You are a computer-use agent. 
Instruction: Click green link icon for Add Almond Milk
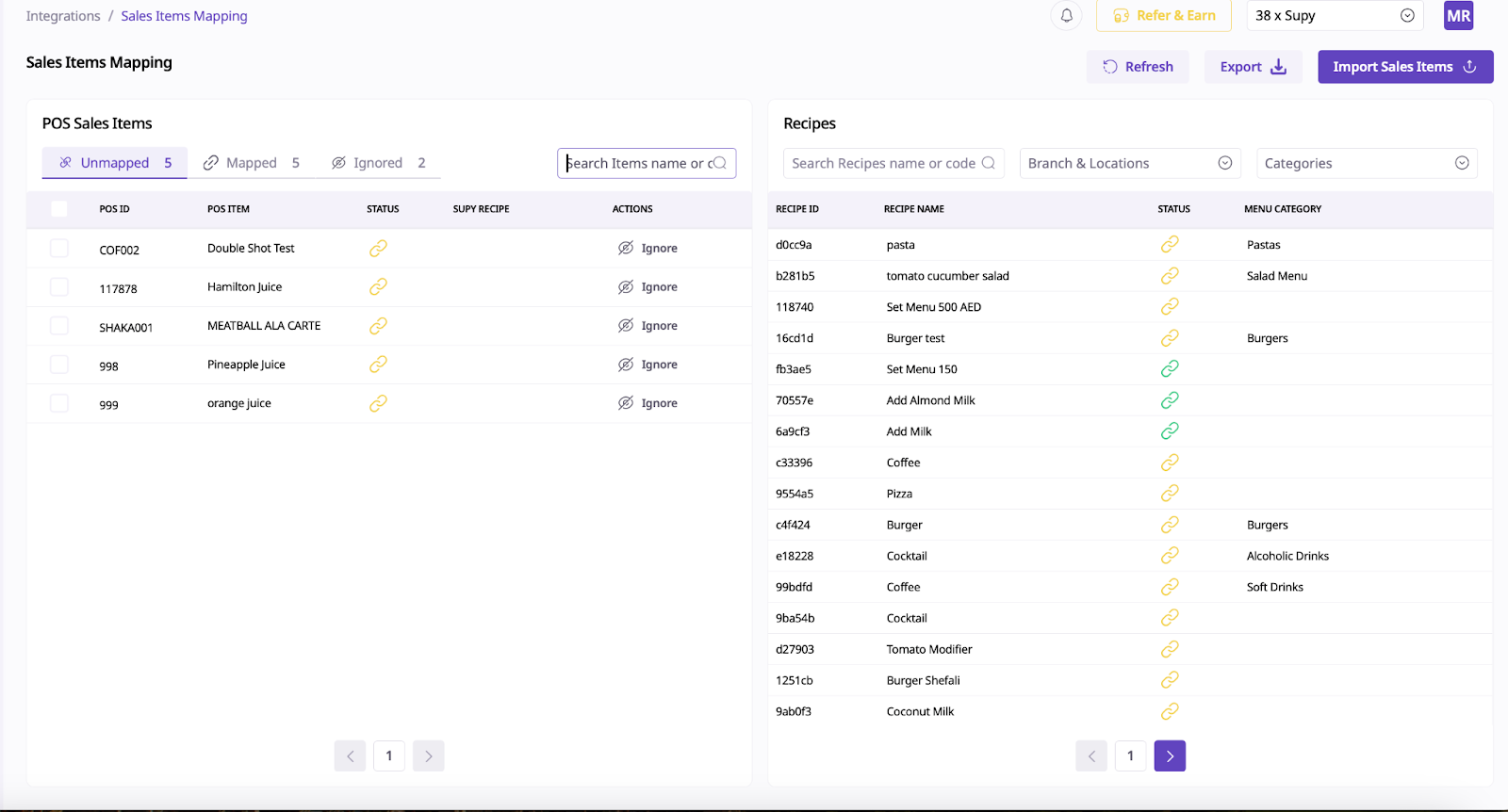click(x=1170, y=400)
